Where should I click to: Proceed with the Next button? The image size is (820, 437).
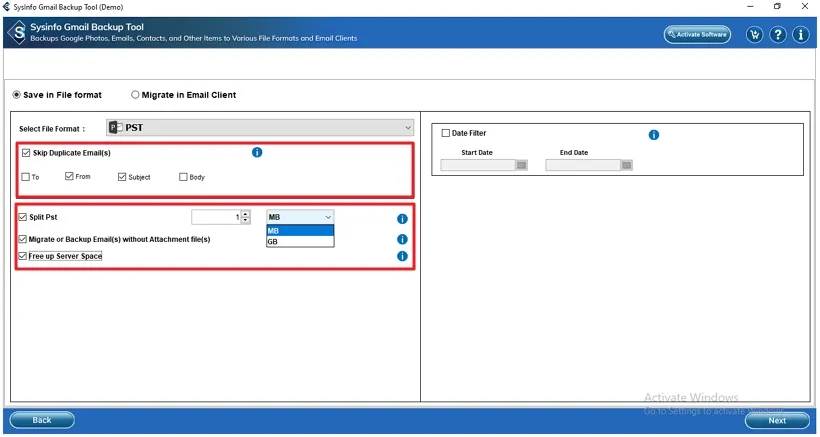coord(777,420)
